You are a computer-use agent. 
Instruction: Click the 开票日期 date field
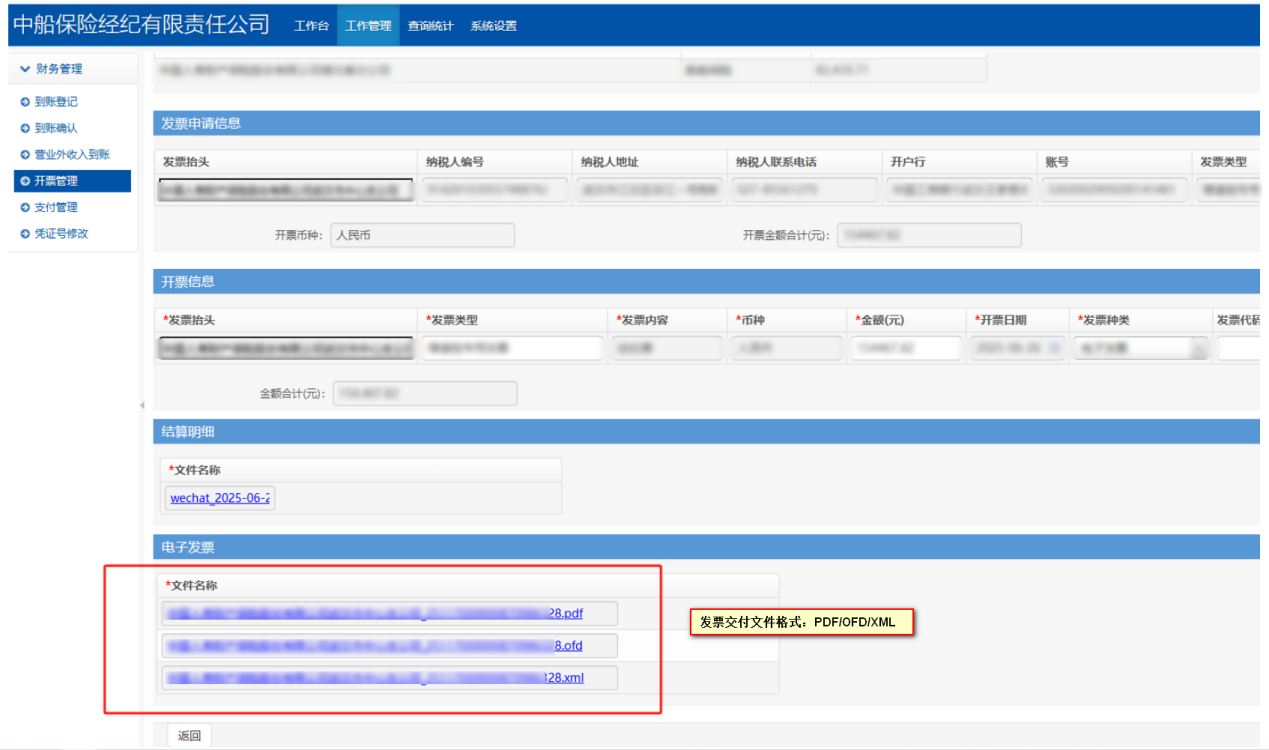tap(1014, 348)
